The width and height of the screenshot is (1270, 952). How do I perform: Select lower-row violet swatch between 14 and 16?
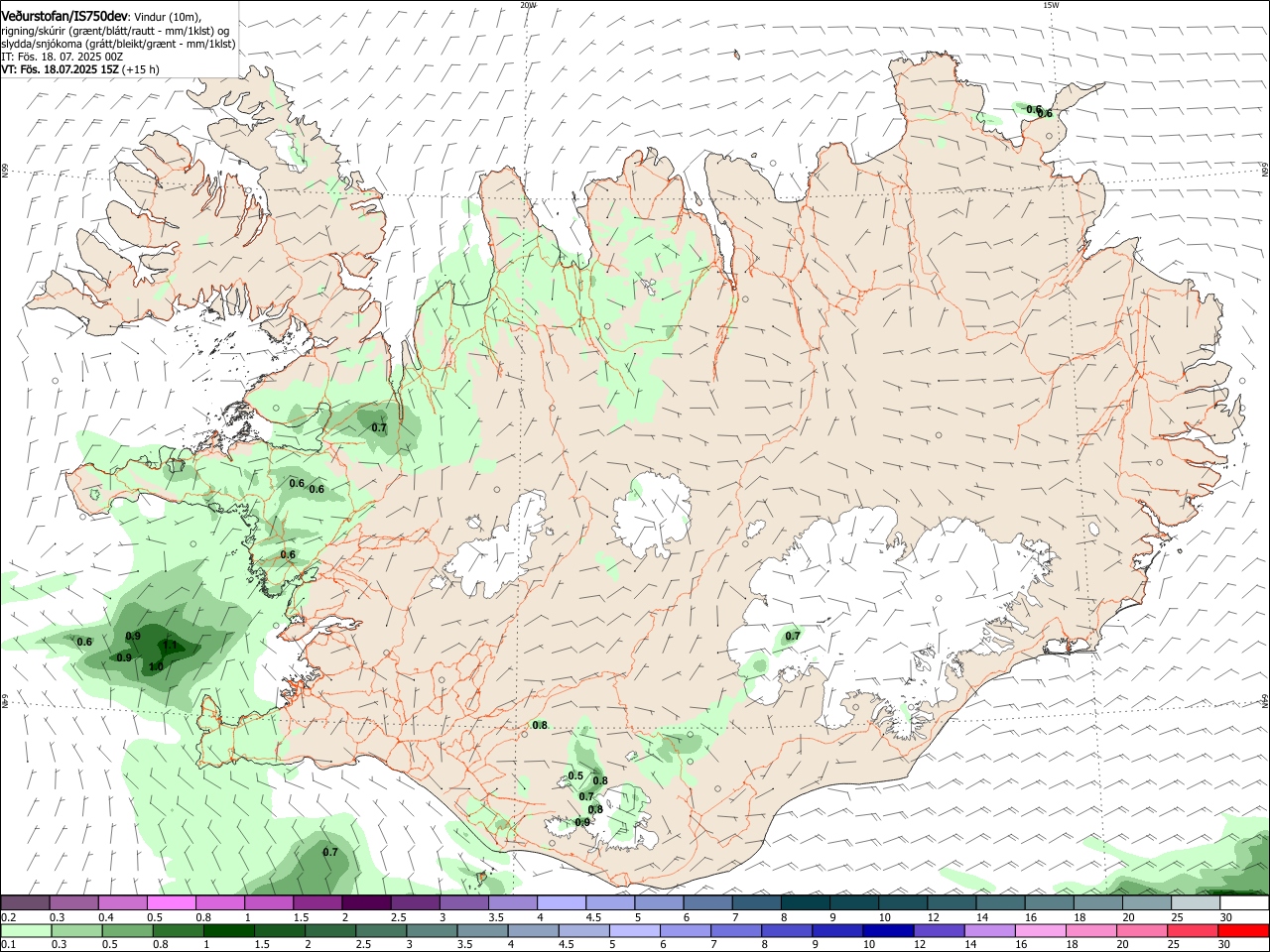tap(990, 930)
